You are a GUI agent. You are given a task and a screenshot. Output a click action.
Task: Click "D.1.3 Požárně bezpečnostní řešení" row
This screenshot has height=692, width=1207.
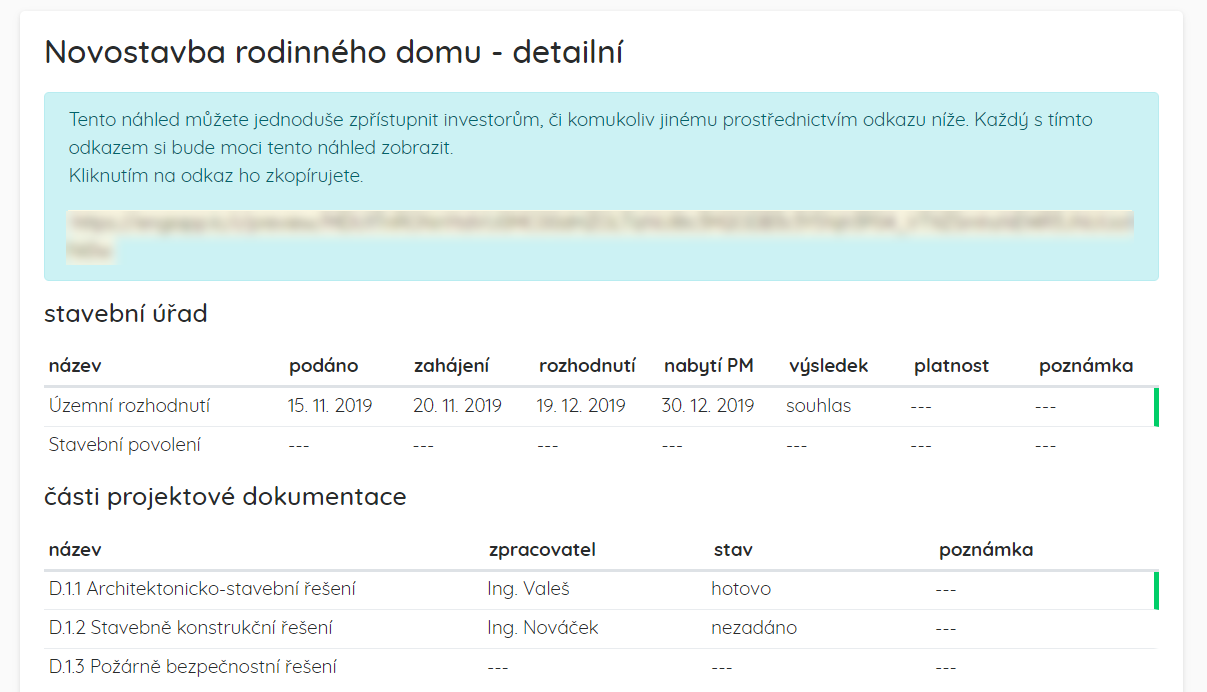600,668
